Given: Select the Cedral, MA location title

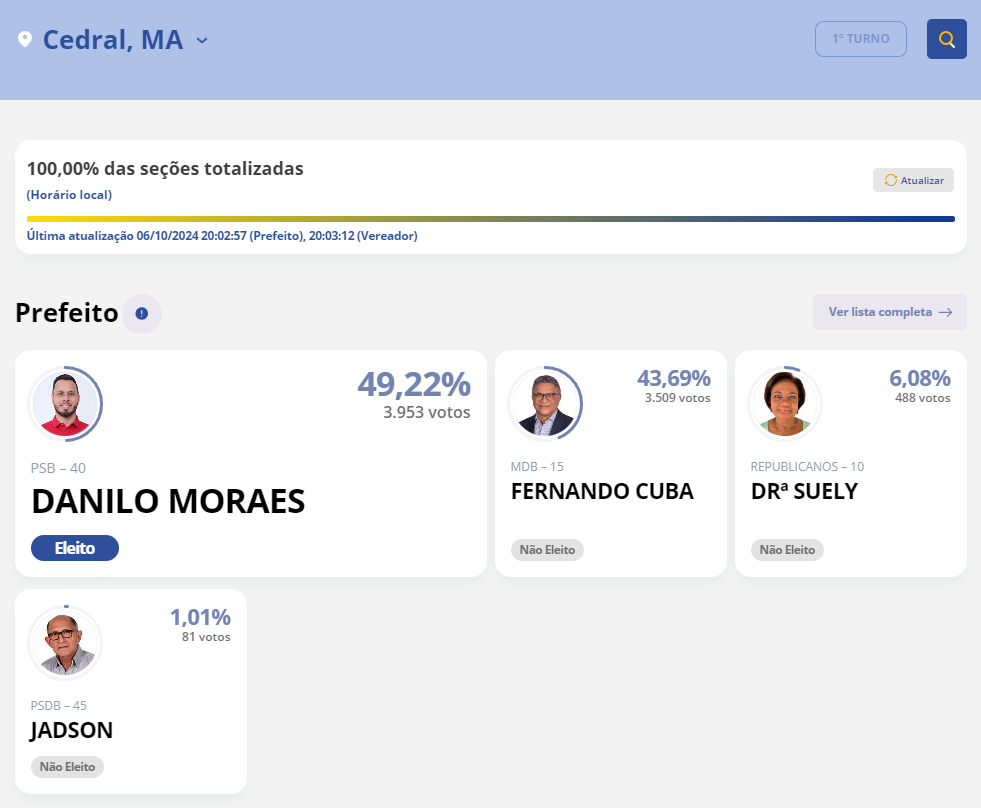Looking at the screenshot, I should click(x=113, y=40).
